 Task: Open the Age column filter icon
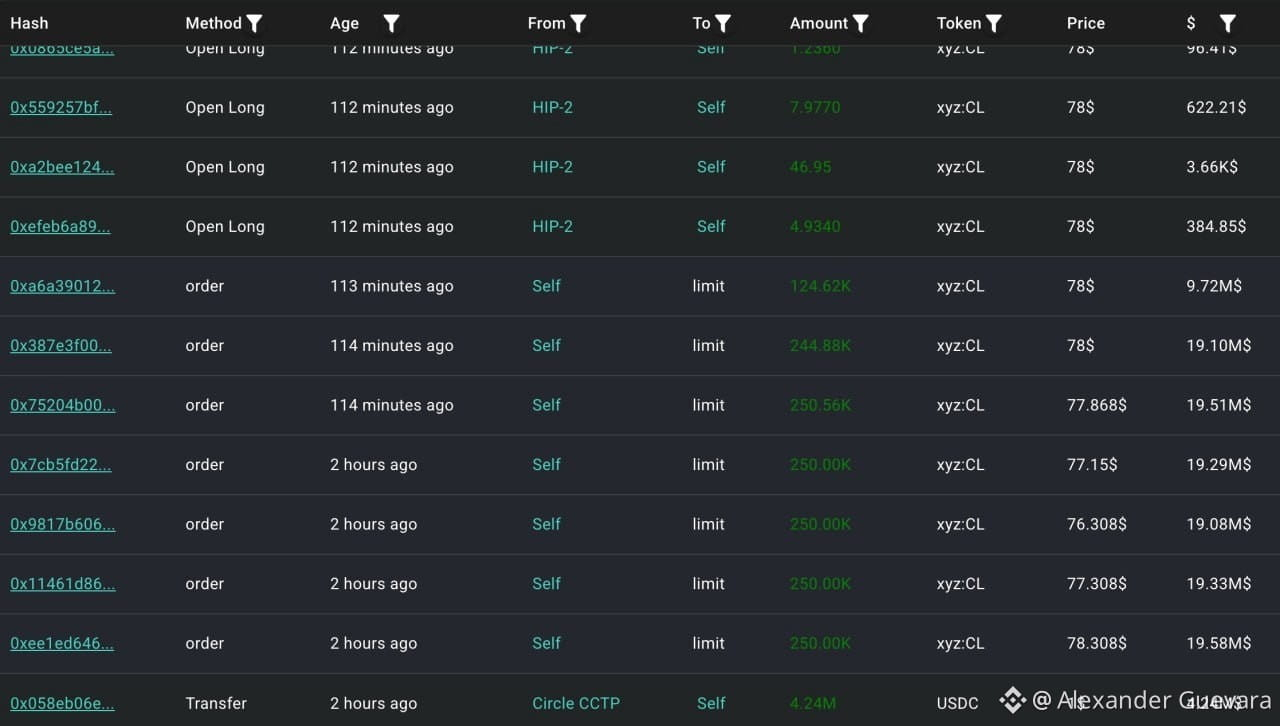tap(392, 23)
